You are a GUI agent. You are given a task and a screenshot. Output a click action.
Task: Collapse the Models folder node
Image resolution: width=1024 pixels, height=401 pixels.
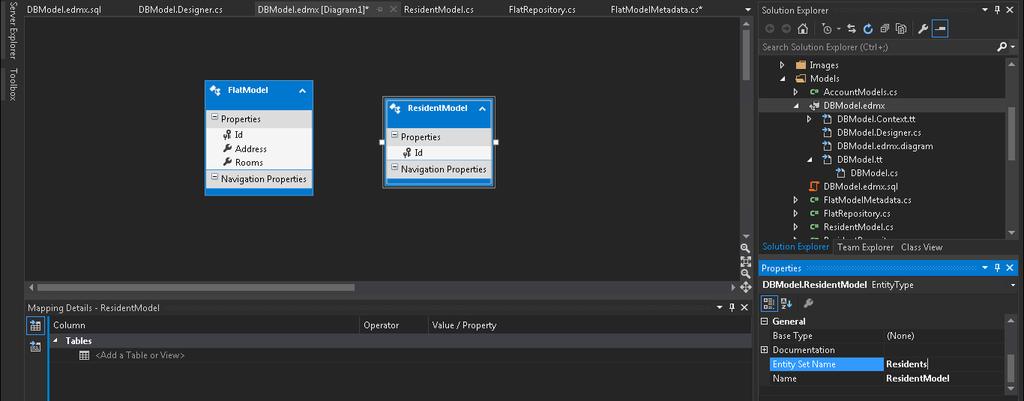click(x=782, y=78)
